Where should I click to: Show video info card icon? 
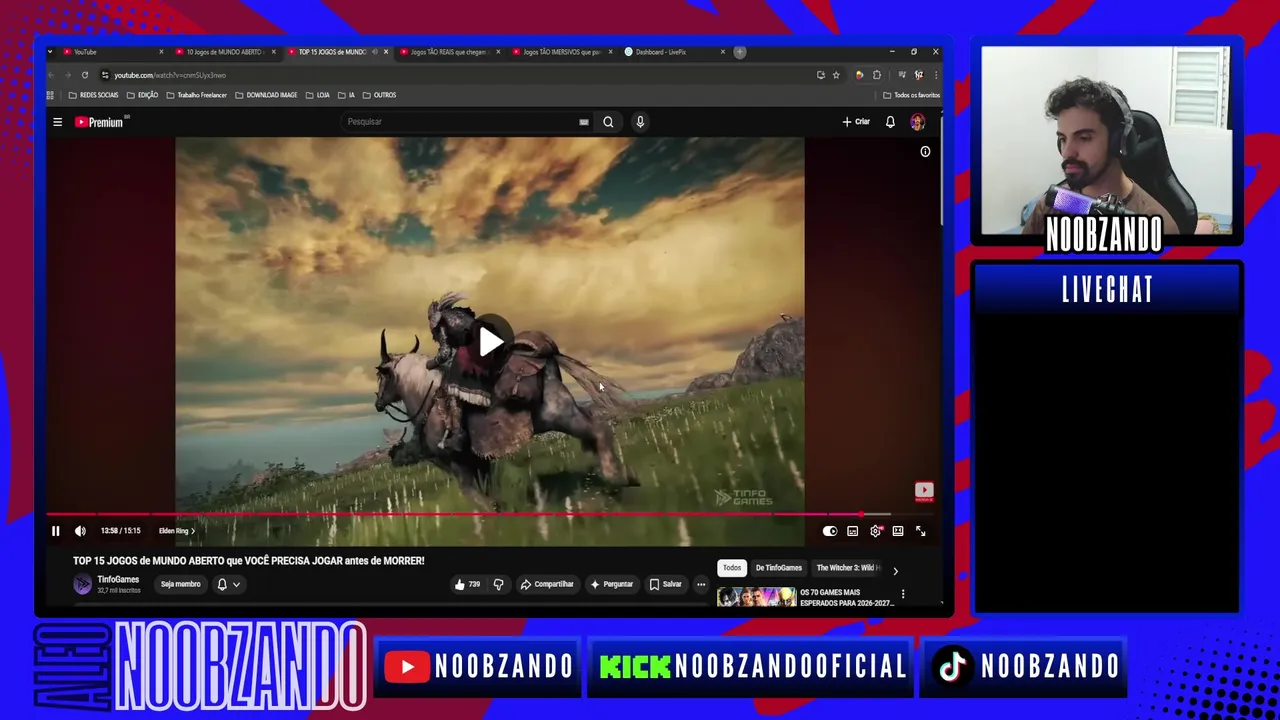(925, 152)
